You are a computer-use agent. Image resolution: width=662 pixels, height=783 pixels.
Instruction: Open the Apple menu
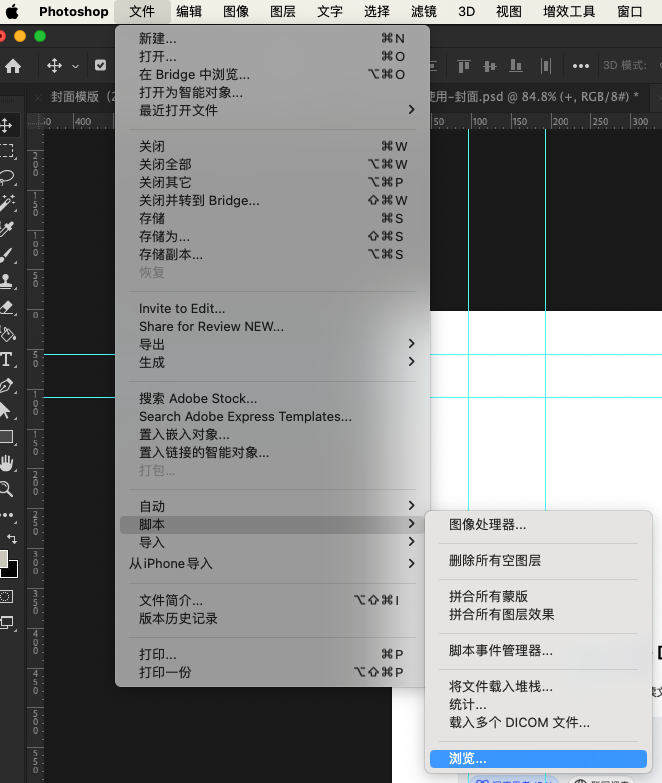(x=12, y=11)
